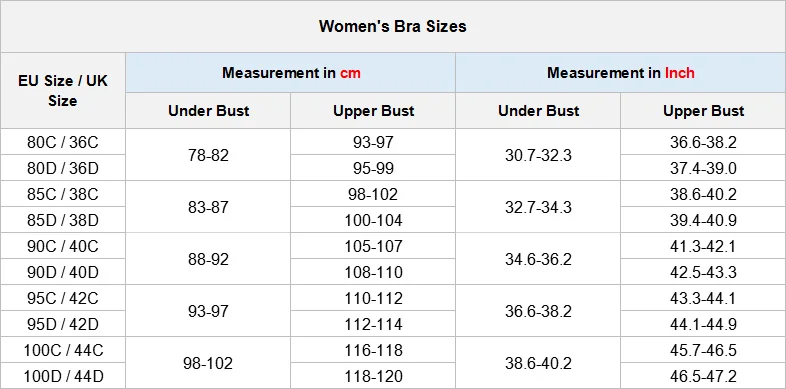Select "98-102" upper bust value for 85C
The image size is (786, 389).
(x=373, y=194)
